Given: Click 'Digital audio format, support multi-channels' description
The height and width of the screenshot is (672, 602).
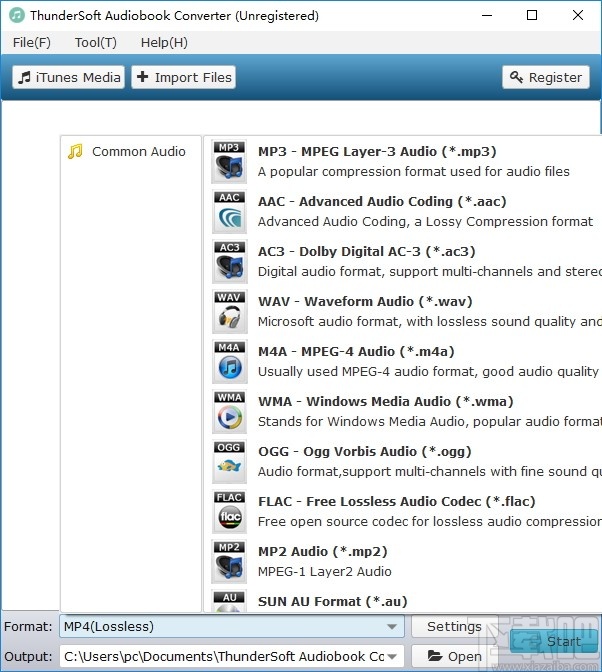Looking at the screenshot, I should [430, 271].
